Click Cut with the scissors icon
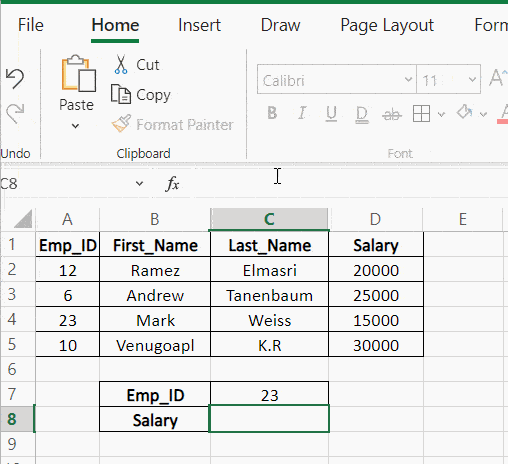 pos(136,65)
